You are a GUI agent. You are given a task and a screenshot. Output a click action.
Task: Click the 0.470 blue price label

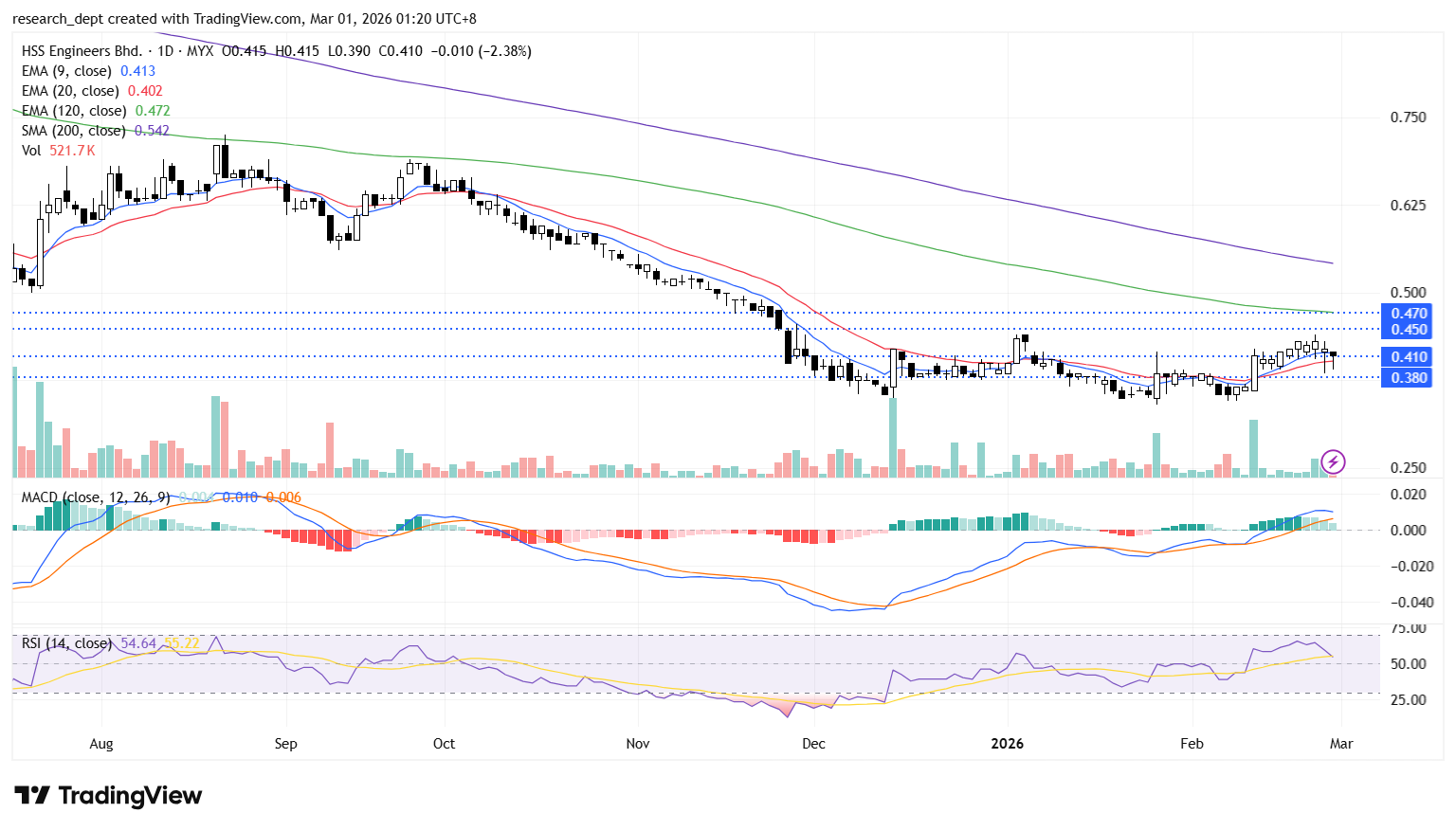coord(1408,313)
